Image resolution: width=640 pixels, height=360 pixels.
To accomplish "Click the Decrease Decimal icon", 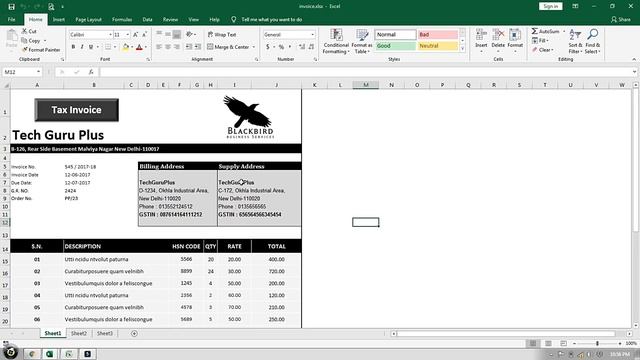I will coord(311,47).
